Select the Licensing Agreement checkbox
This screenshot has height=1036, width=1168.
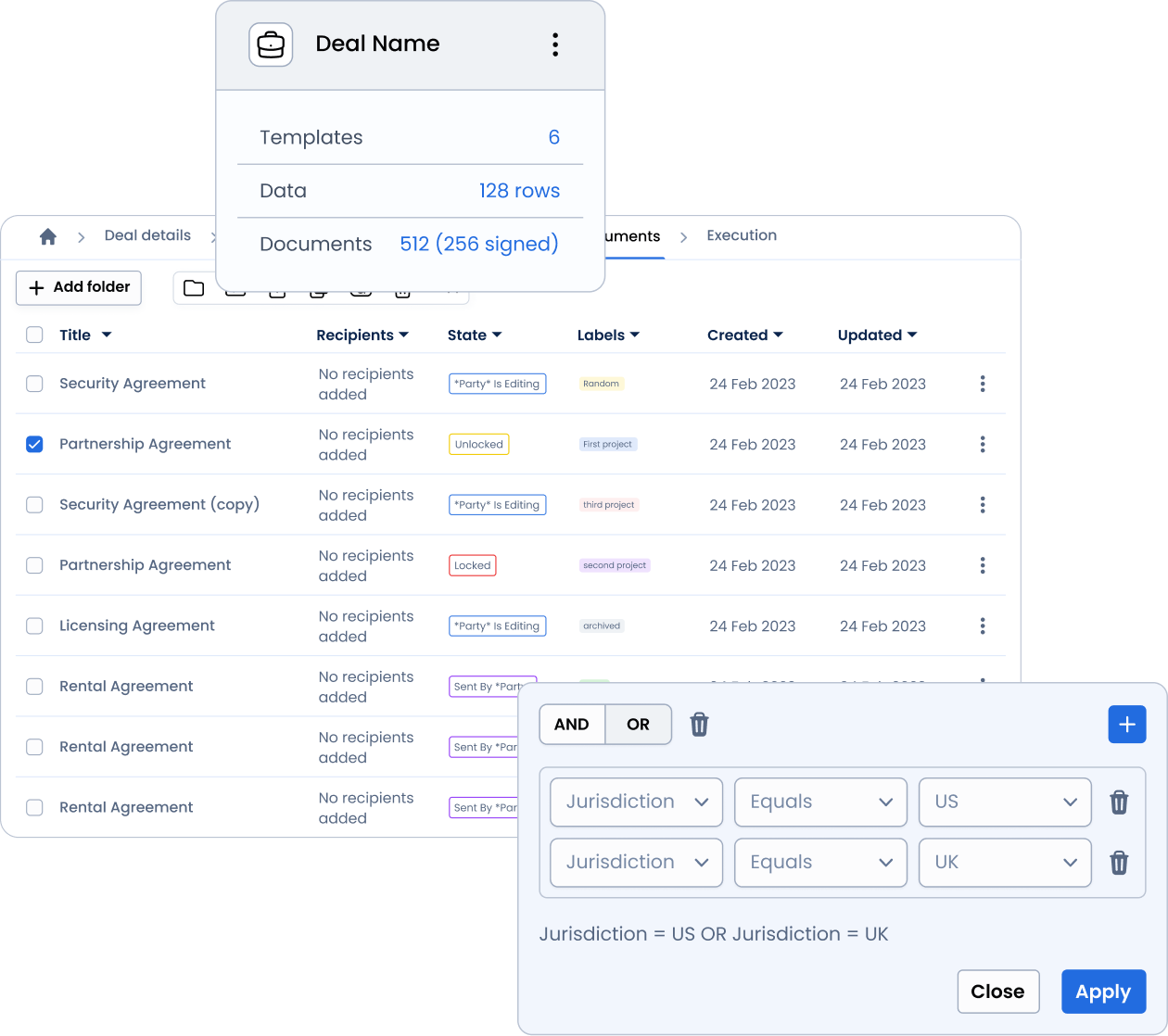(34, 625)
